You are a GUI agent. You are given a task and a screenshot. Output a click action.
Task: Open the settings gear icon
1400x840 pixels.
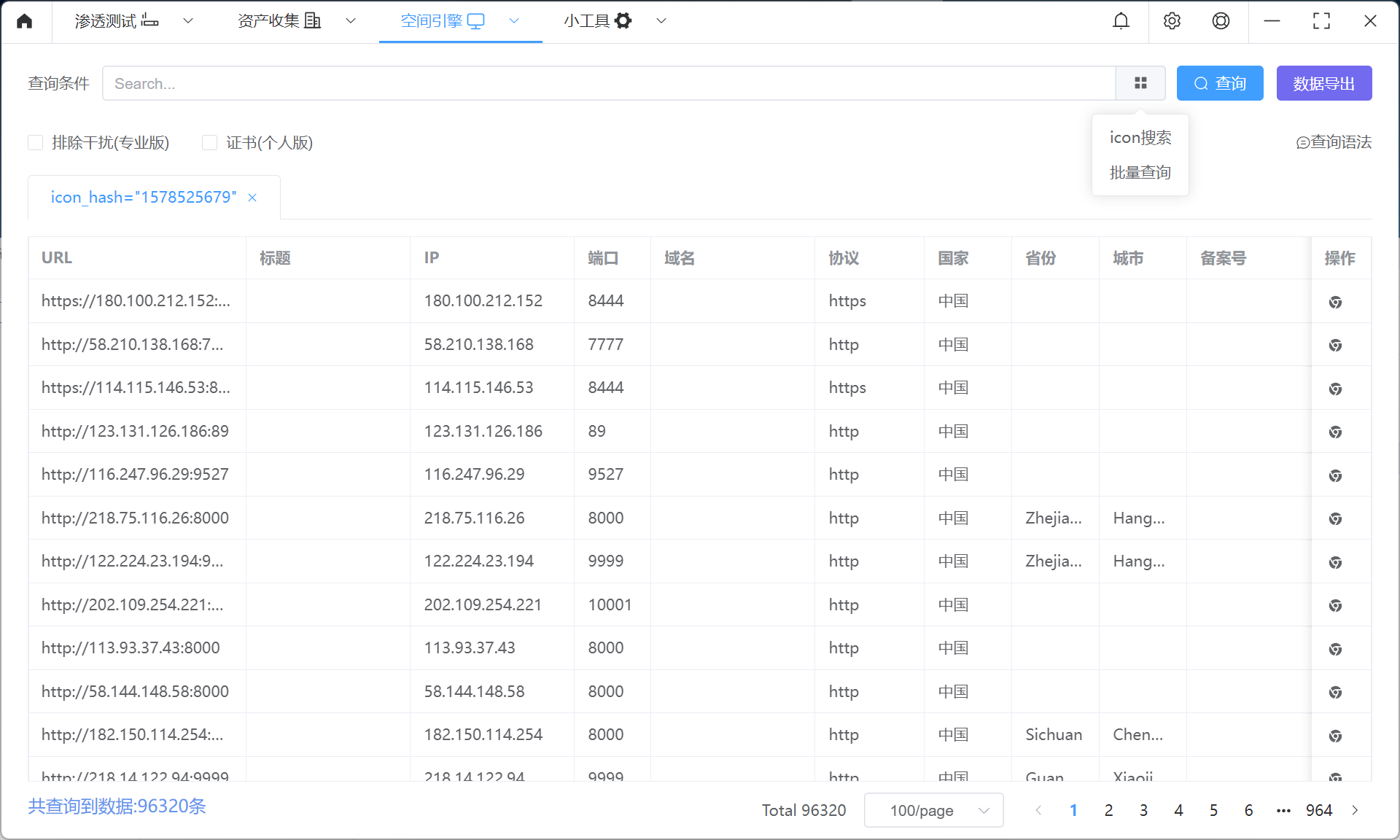click(x=1172, y=21)
